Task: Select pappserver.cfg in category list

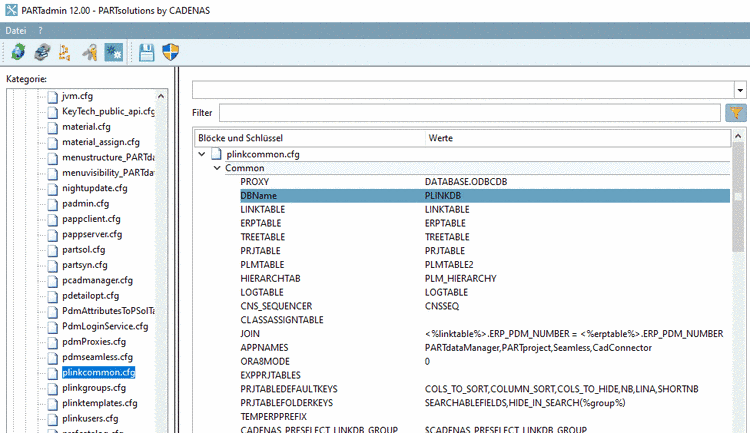Action: point(92,234)
